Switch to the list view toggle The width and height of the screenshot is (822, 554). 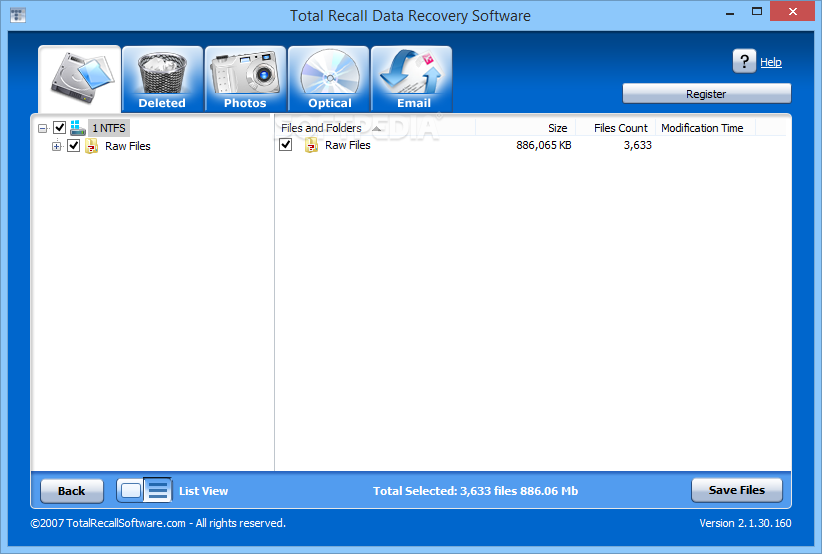pyautogui.click(x=157, y=491)
